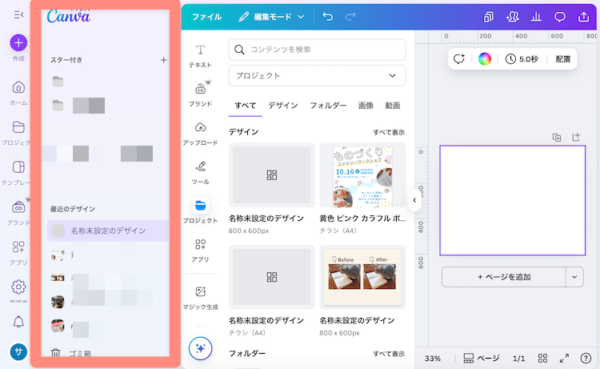Click the share upload icon in header

pos(584,16)
